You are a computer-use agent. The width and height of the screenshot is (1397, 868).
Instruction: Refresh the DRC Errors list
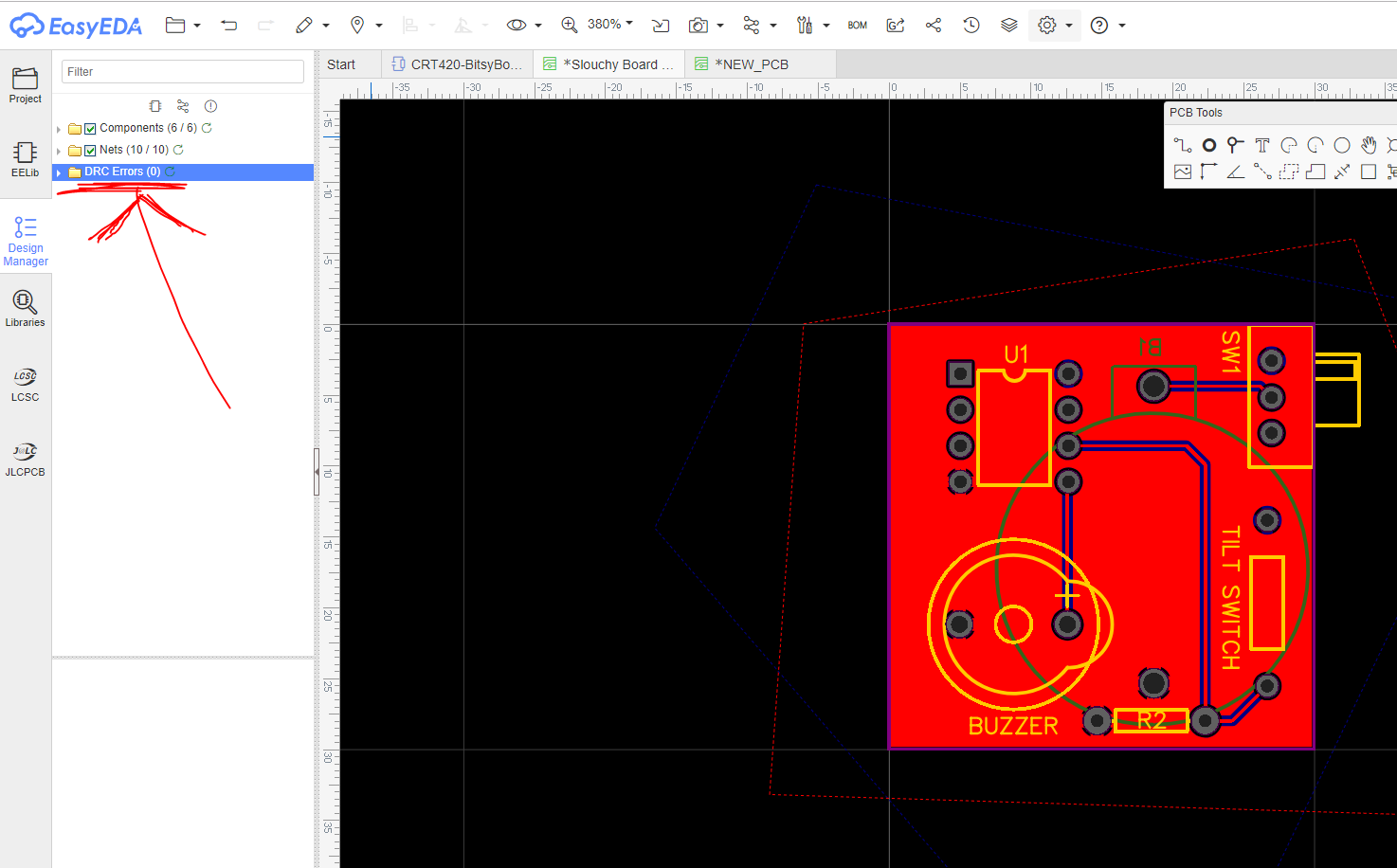[171, 172]
